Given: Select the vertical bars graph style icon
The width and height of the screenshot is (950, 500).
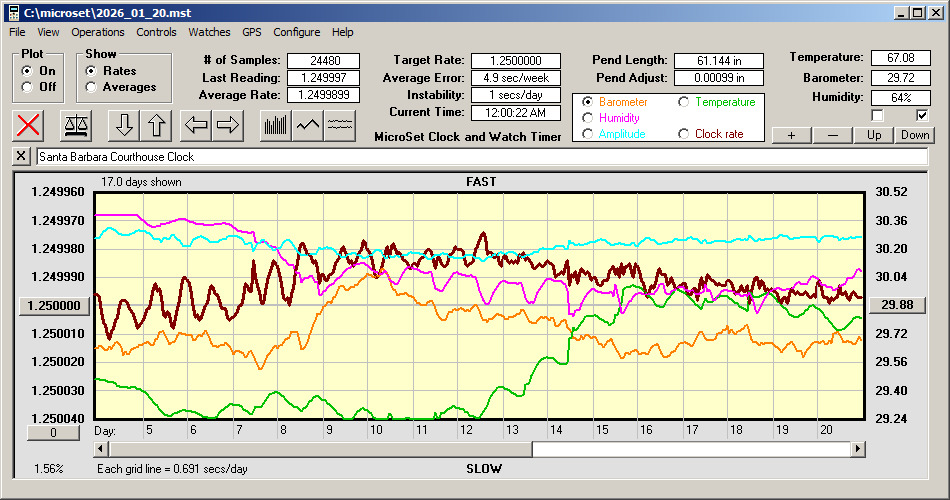Looking at the screenshot, I should [275, 125].
